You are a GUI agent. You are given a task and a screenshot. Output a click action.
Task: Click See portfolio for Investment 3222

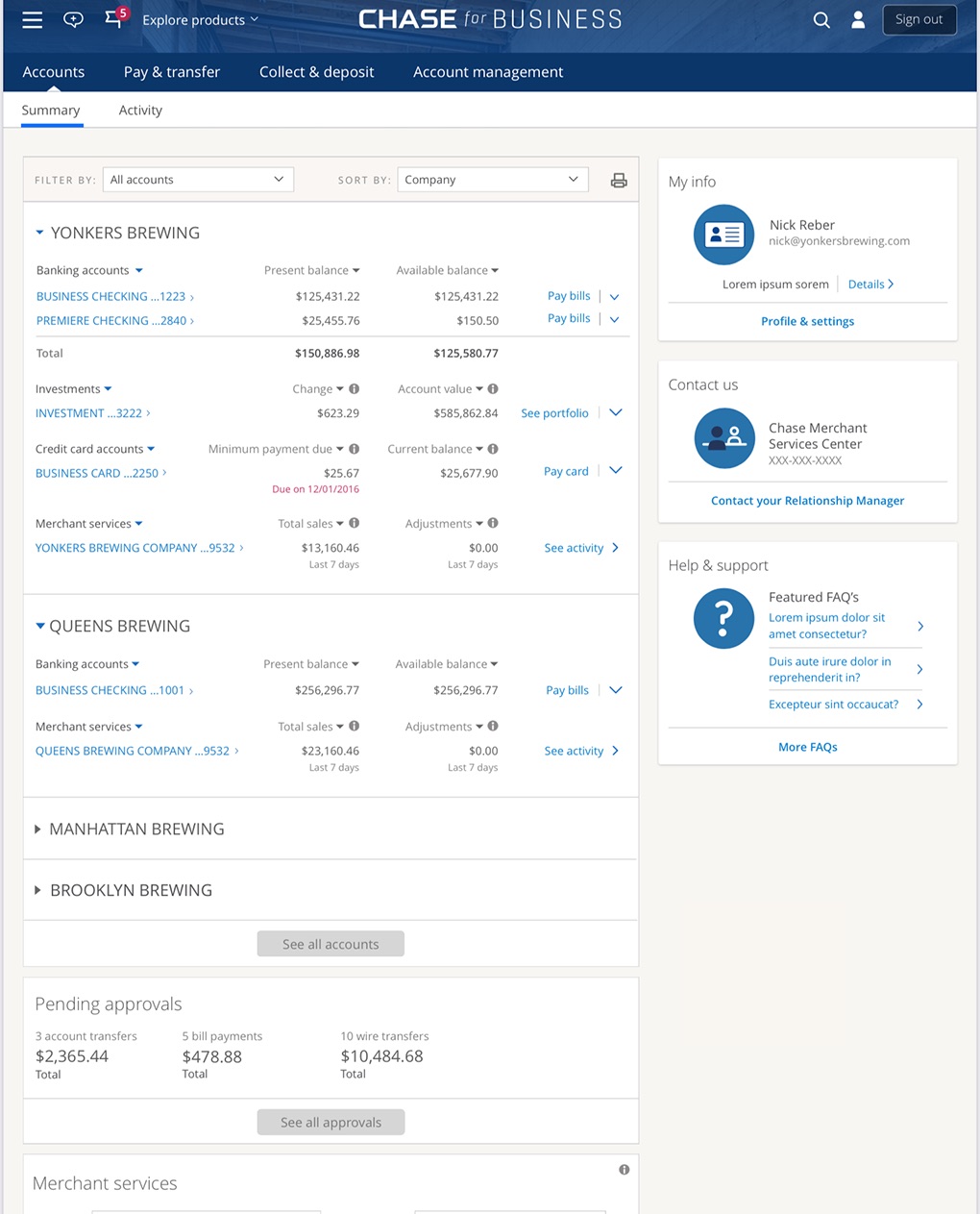(x=554, y=413)
